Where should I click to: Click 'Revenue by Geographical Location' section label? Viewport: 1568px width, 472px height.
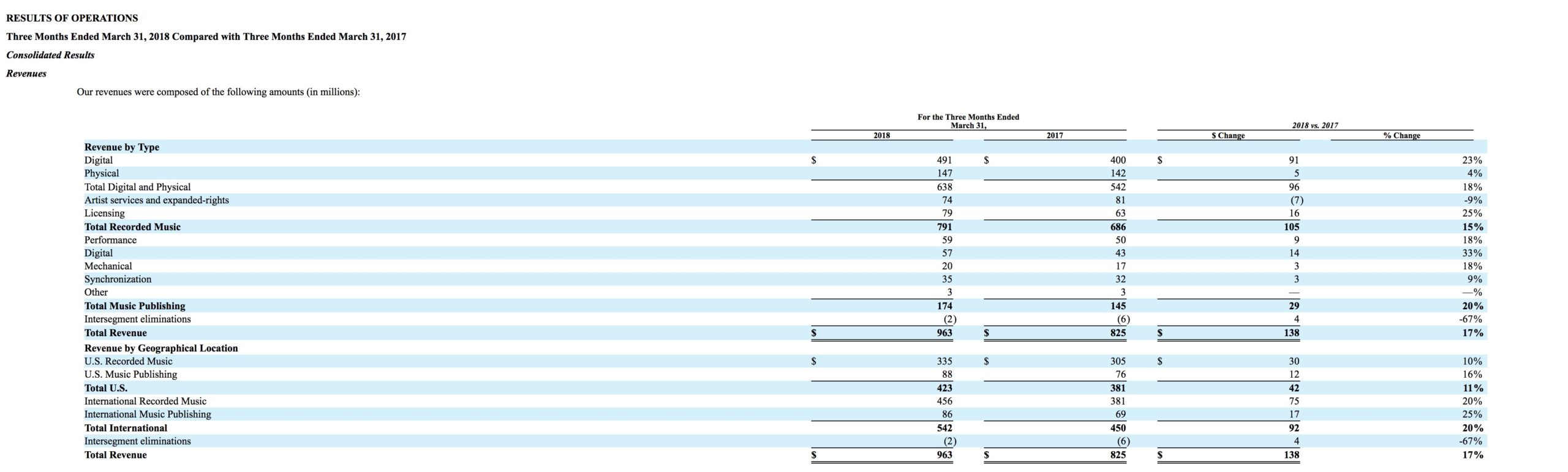[161, 348]
